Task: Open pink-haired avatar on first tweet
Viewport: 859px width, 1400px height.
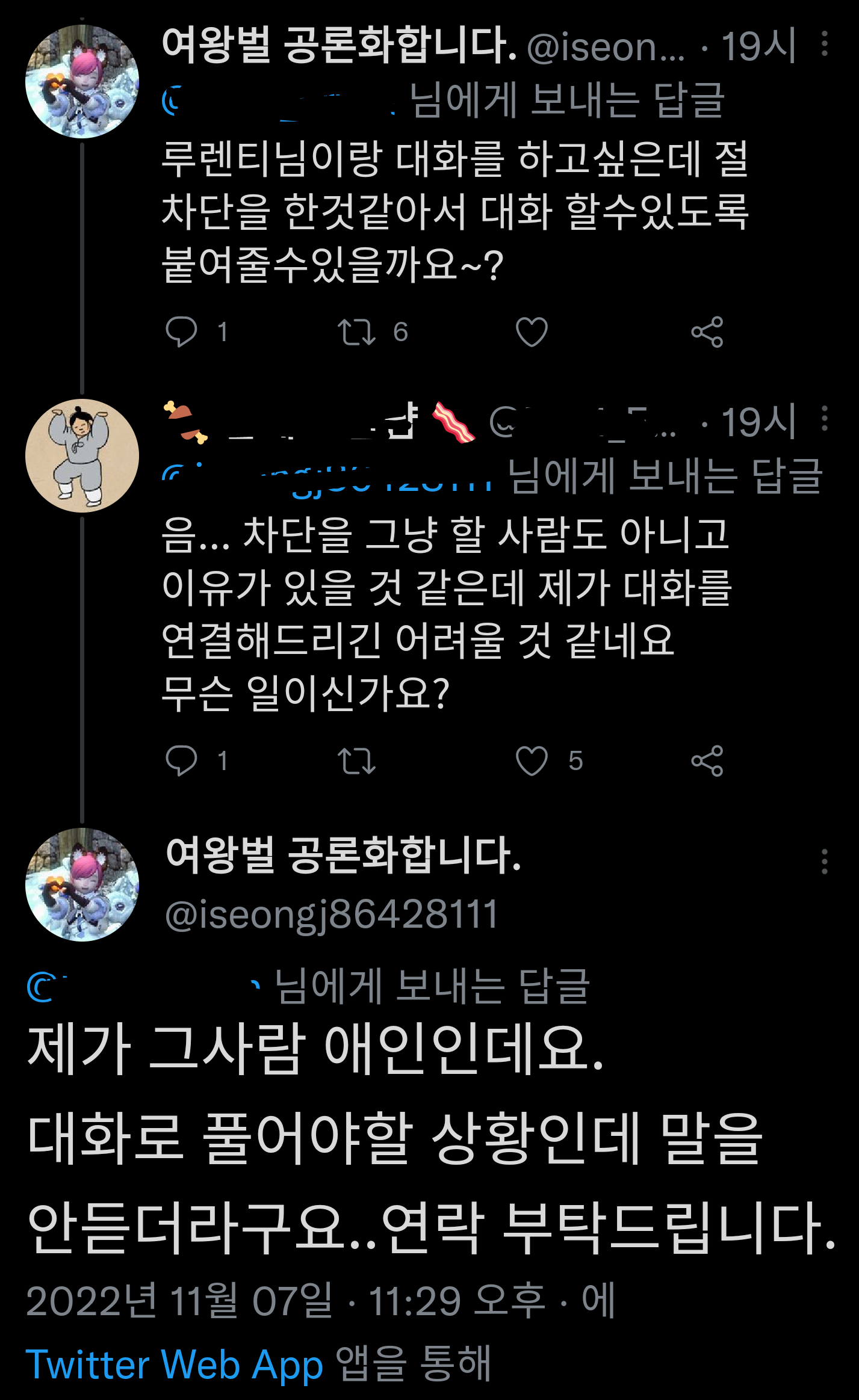Action: pos(82,82)
